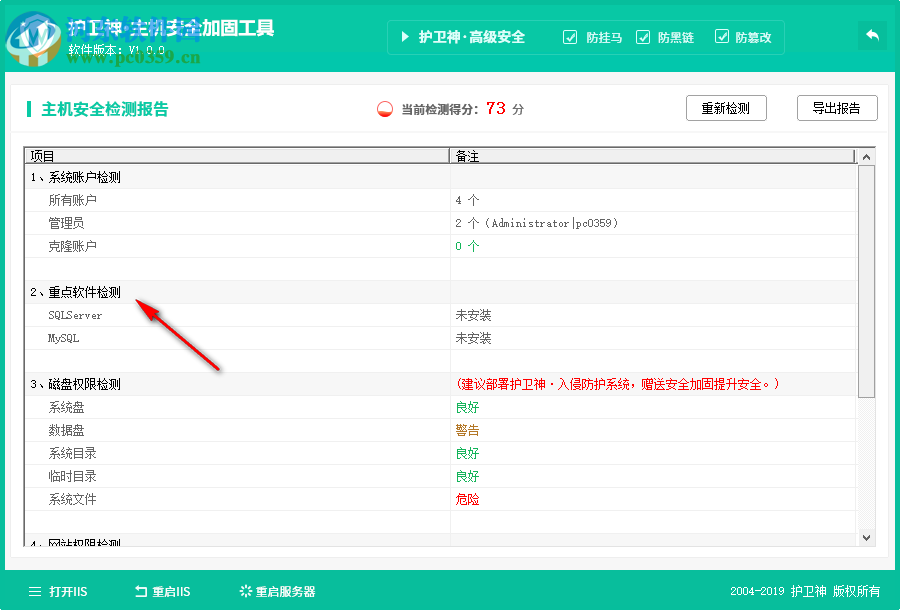Image resolution: width=900 pixels, height=610 pixels.
Task: Uncheck the 防挂马 protection option
Action: click(570, 37)
